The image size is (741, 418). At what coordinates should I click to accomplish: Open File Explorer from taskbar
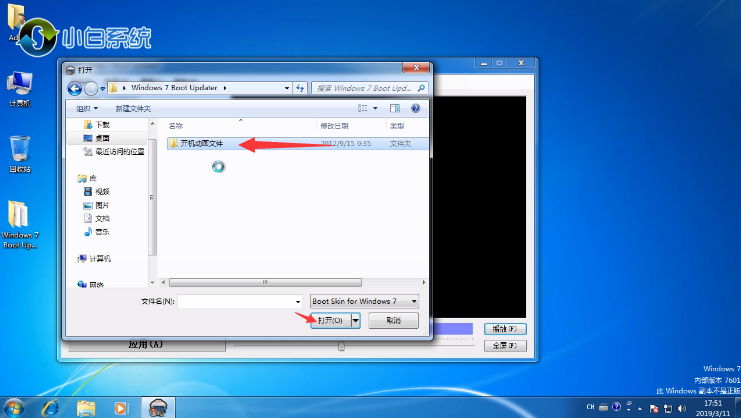click(x=86, y=408)
